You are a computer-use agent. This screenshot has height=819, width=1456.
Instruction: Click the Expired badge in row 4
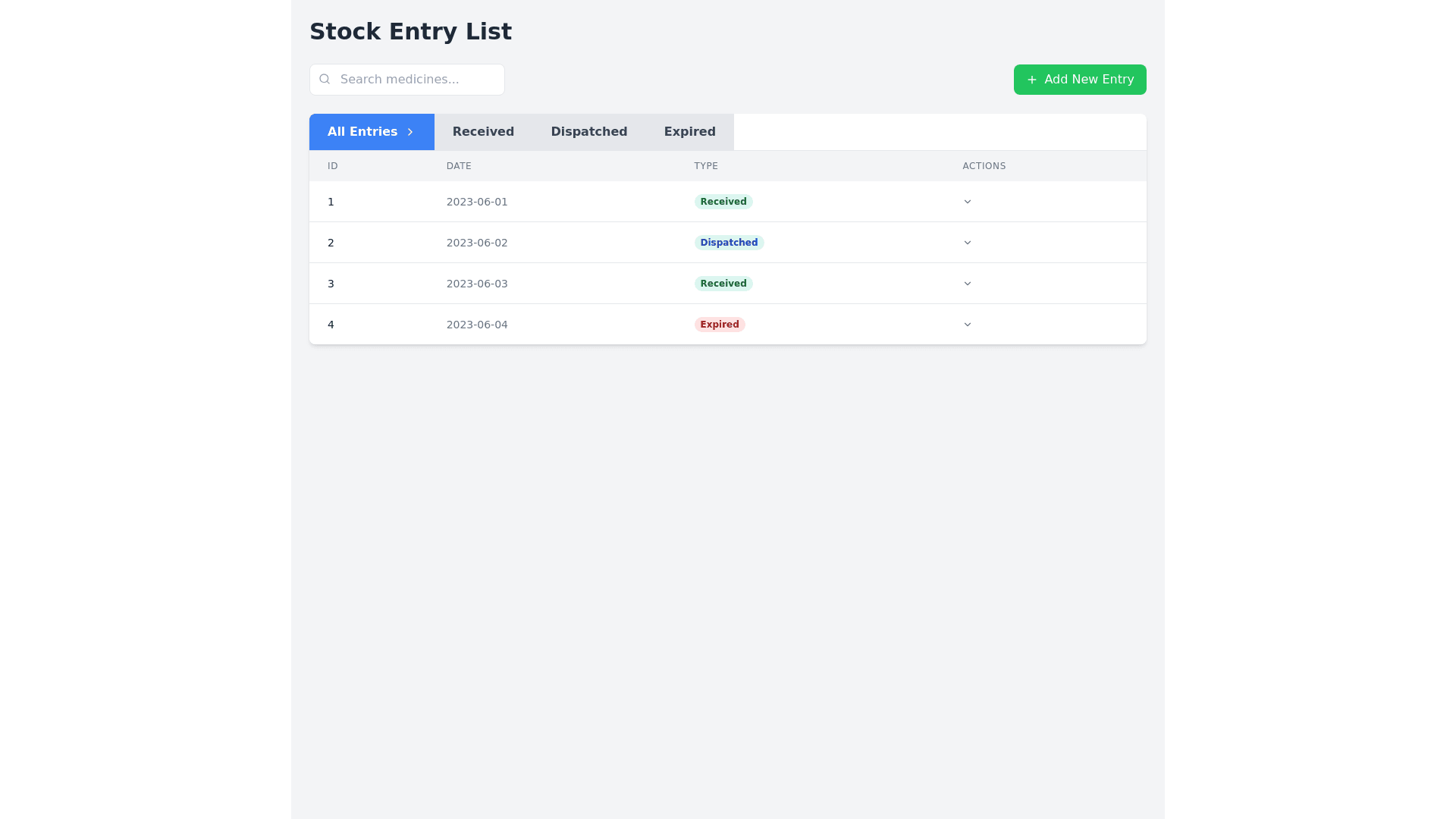[719, 325]
